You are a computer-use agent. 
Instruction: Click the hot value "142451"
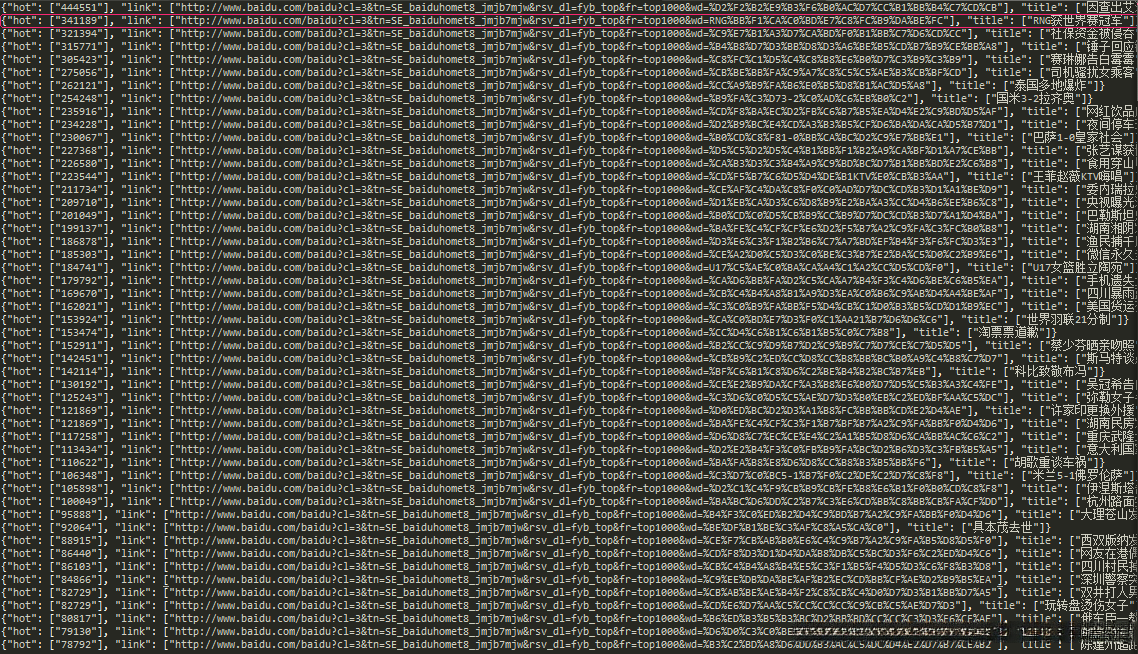click(x=80, y=359)
